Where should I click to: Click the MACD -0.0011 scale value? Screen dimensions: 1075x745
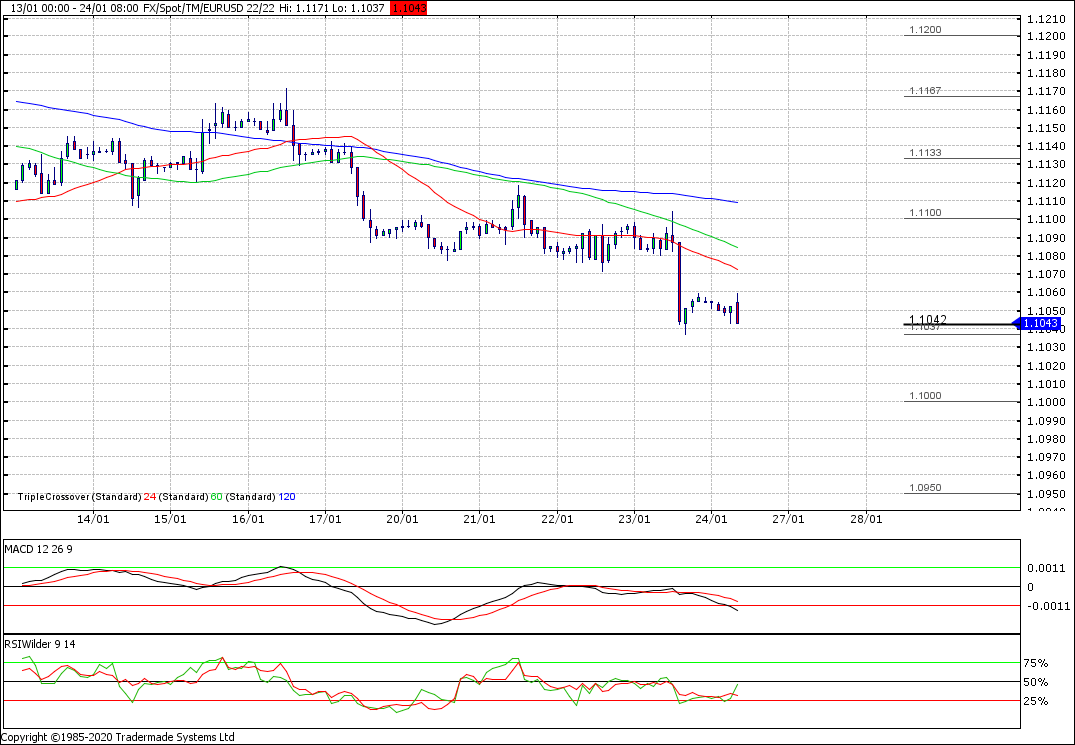coord(1046,606)
